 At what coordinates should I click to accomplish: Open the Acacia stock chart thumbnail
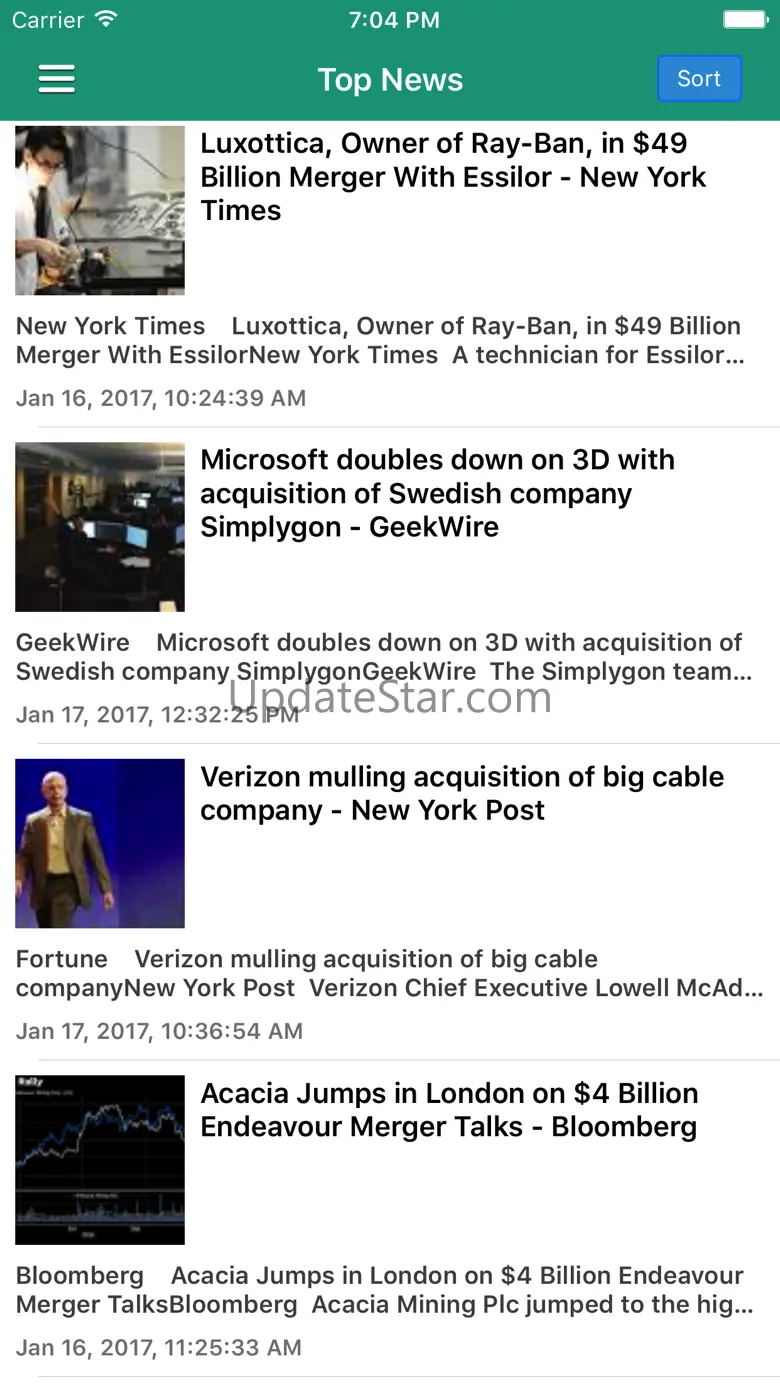100,1160
